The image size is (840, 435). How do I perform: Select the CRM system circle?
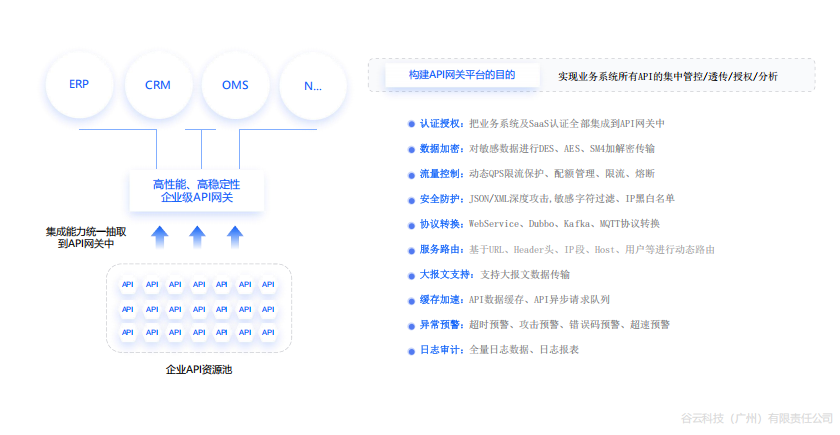(157, 85)
